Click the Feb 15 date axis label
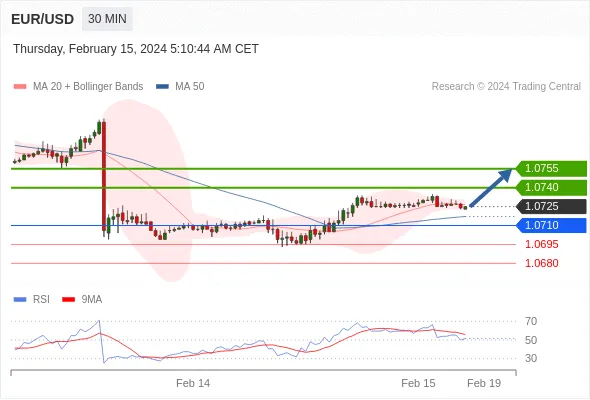This screenshot has width=590, height=400. point(418,383)
